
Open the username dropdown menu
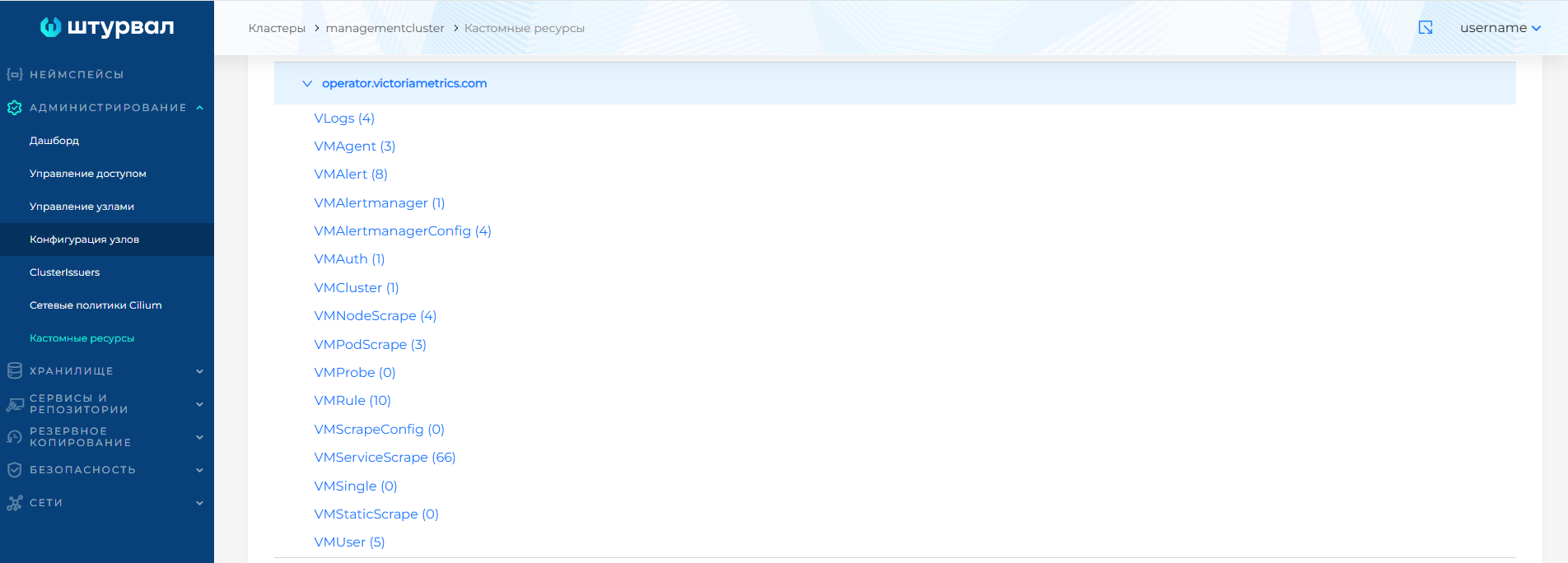coord(1500,28)
